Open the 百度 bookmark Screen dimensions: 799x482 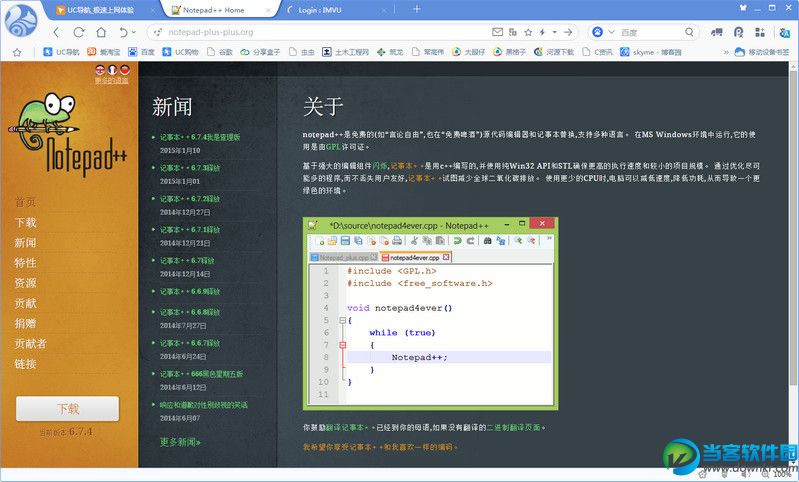click(x=141, y=52)
